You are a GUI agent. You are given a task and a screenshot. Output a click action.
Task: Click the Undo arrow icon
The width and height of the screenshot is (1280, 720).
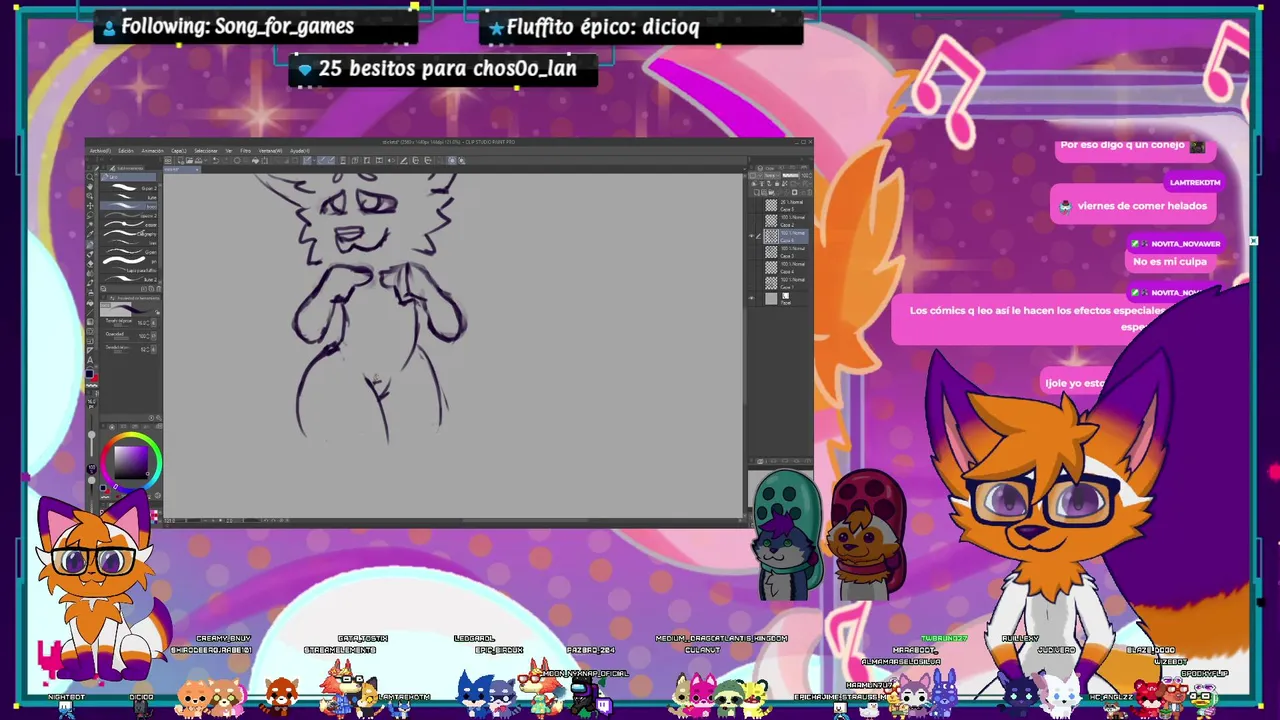tap(216, 160)
